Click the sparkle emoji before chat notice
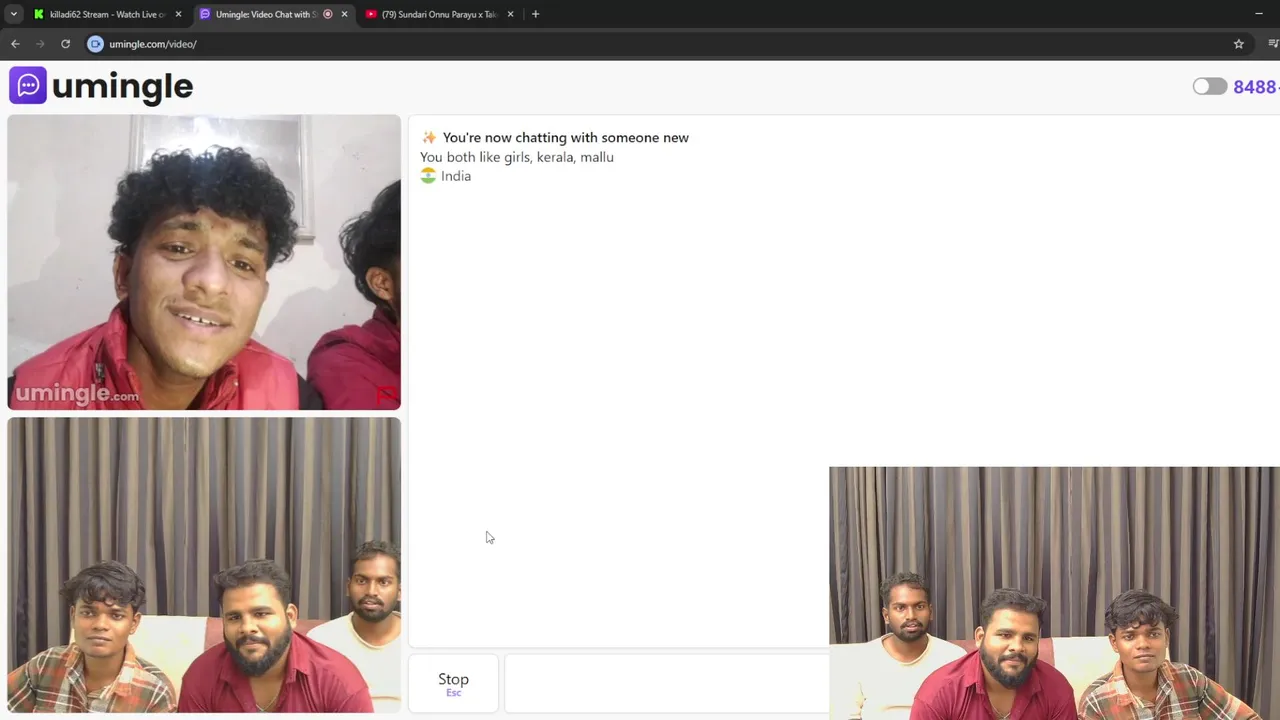 click(429, 138)
